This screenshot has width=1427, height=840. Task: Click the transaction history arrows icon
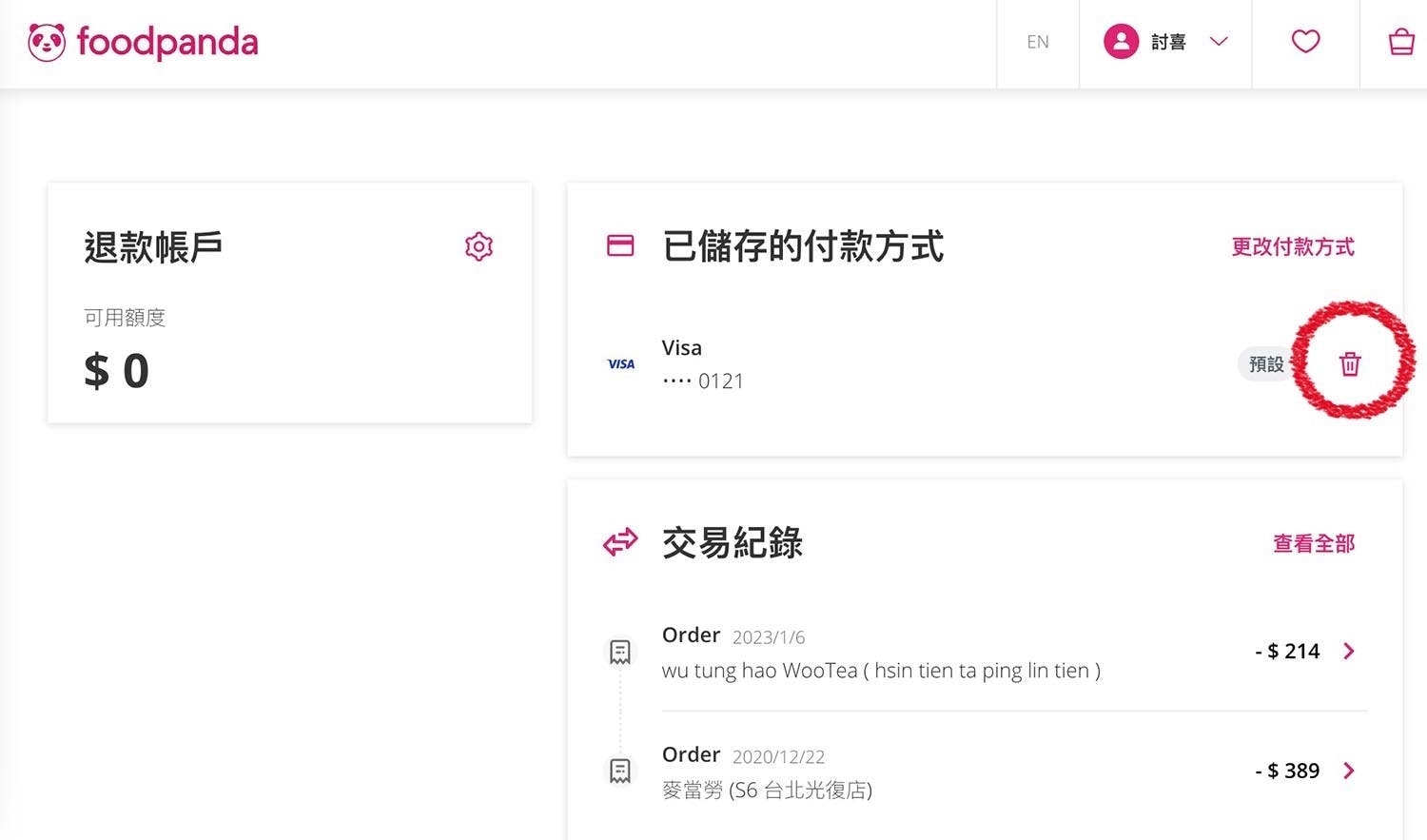tap(620, 543)
